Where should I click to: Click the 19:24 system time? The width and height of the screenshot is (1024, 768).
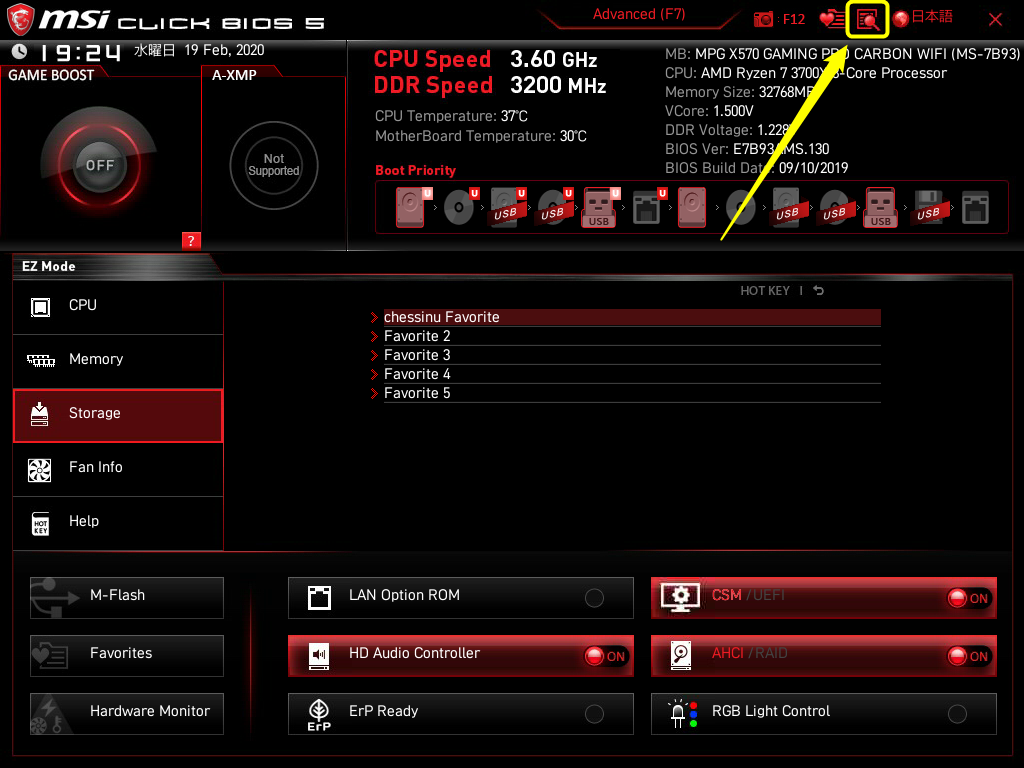(x=80, y=52)
